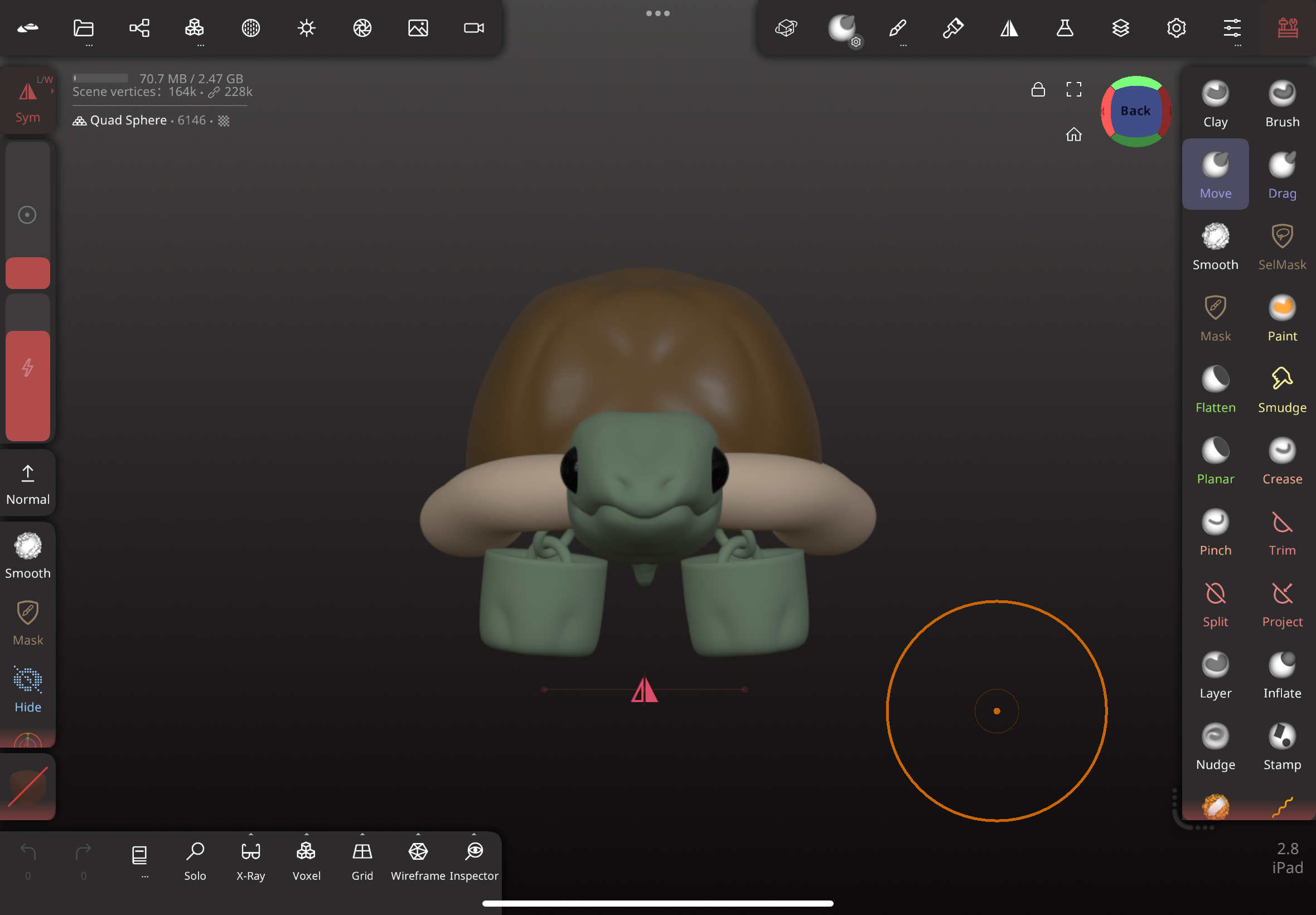Expand Grid options arrow
This screenshot has height=915, width=1316.
[x=362, y=834]
